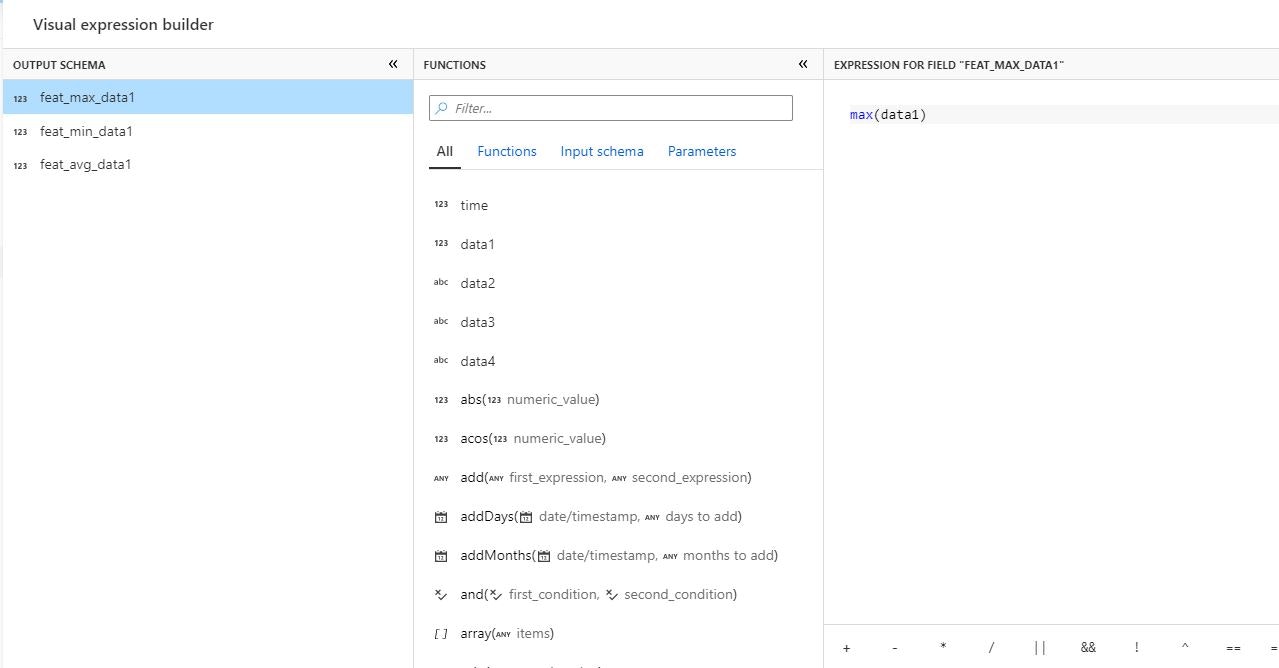Click the && operator button
This screenshot has height=668, width=1279.
[x=1087, y=647]
